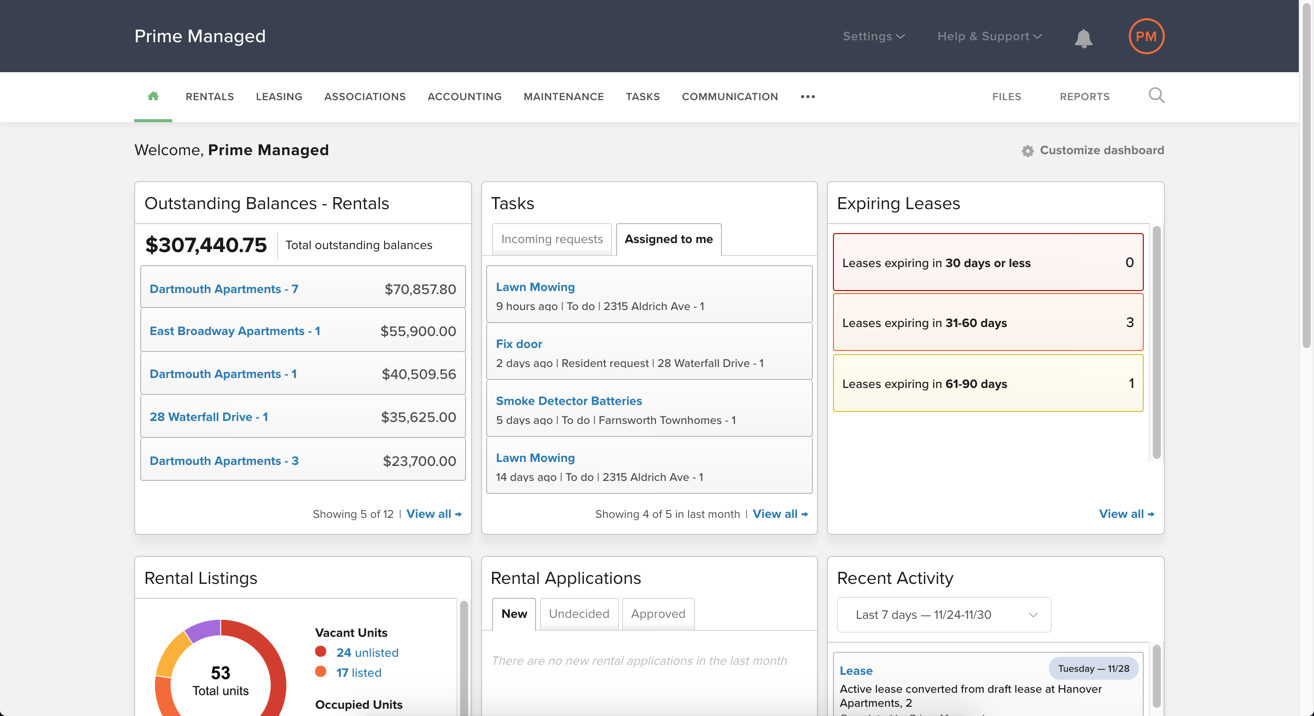Image resolution: width=1314 pixels, height=716 pixels.
Task: Click the search magnifier icon
Action: (x=1156, y=96)
